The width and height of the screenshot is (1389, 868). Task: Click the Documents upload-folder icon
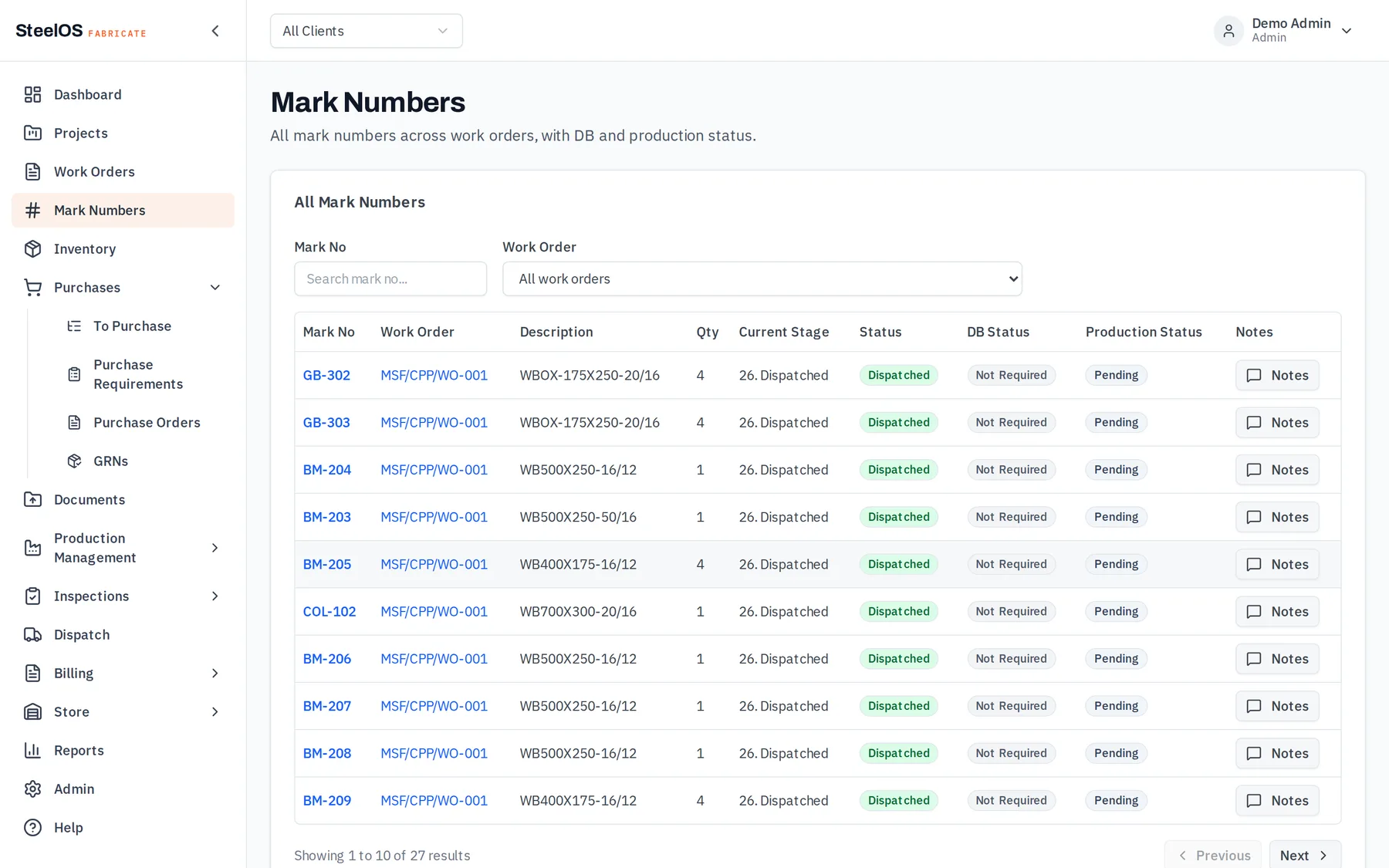coord(32,500)
